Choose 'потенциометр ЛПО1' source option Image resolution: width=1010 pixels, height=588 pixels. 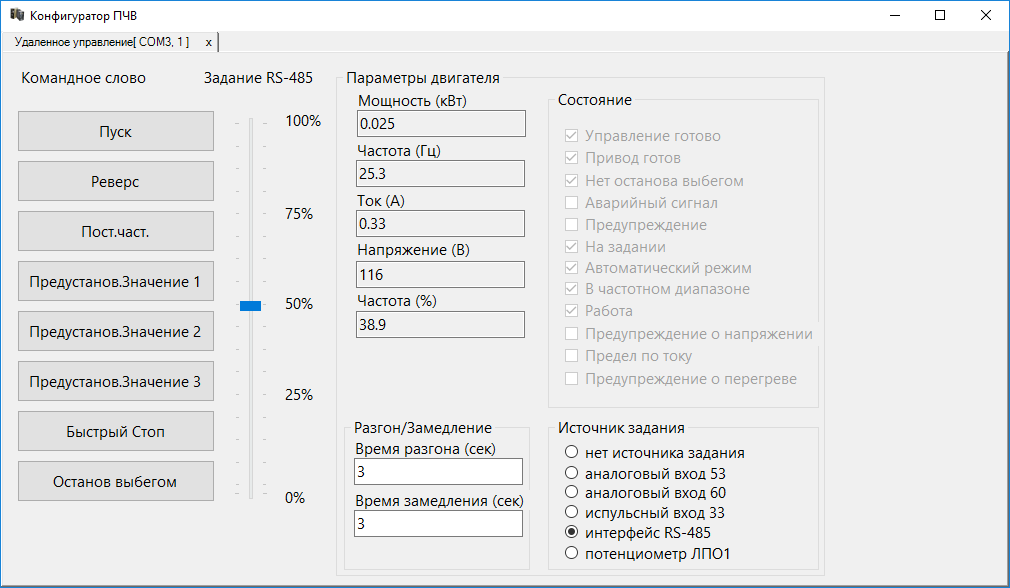point(572,553)
